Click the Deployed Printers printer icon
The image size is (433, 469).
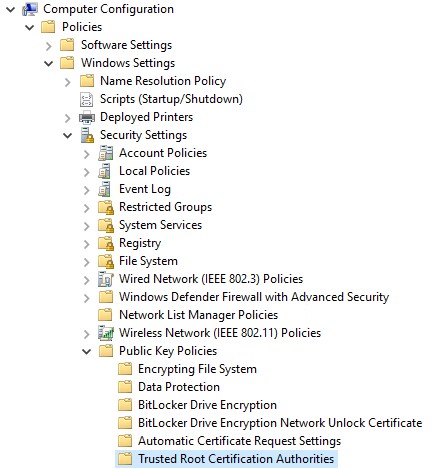tap(87, 117)
